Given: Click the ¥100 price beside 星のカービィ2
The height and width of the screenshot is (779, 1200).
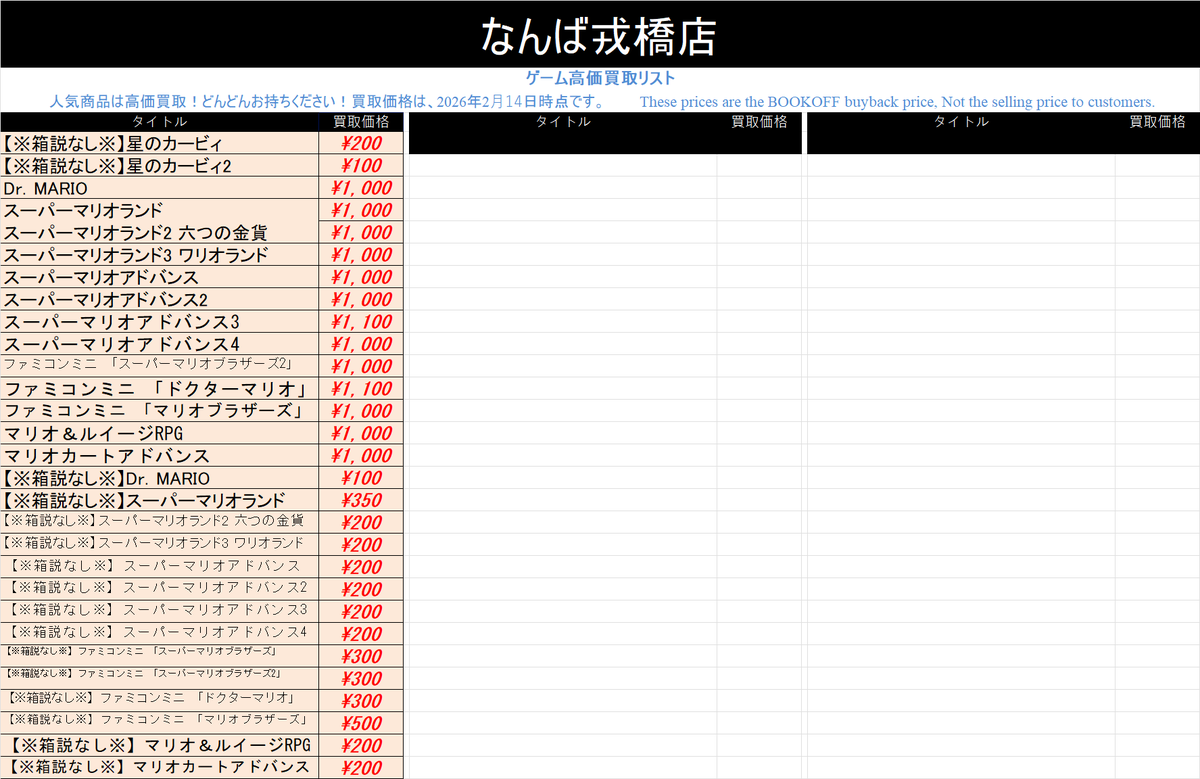Looking at the screenshot, I should pos(361,166).
